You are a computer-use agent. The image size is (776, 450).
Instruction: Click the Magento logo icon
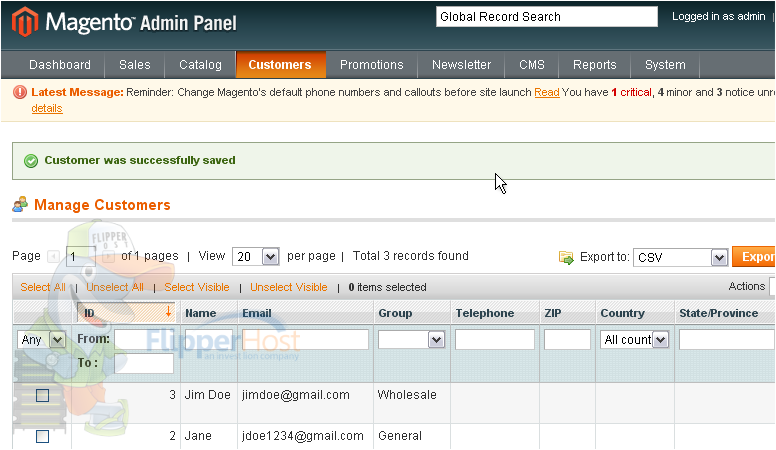pyautogui.click(x=25, y=22)
